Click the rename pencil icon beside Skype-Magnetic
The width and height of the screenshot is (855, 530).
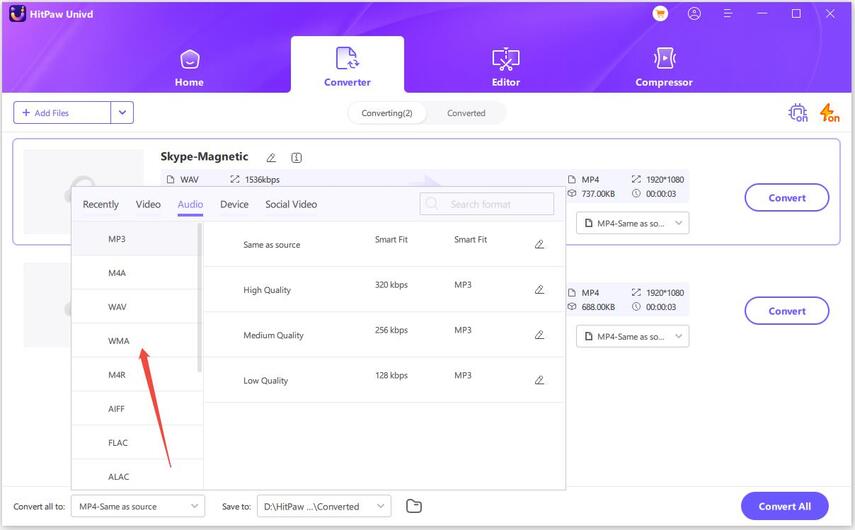coord(271,158)
